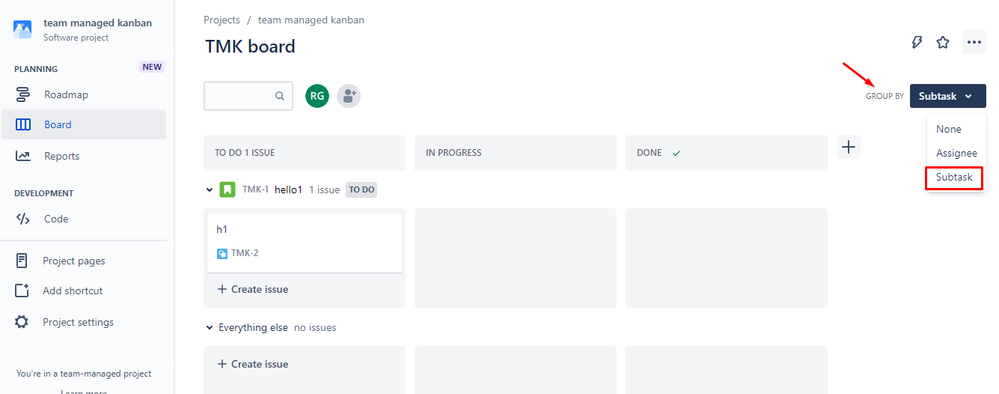Click the TMK-2 subtask icon
999x394 pixels.
pyautogui.click(x=222, y=253)
